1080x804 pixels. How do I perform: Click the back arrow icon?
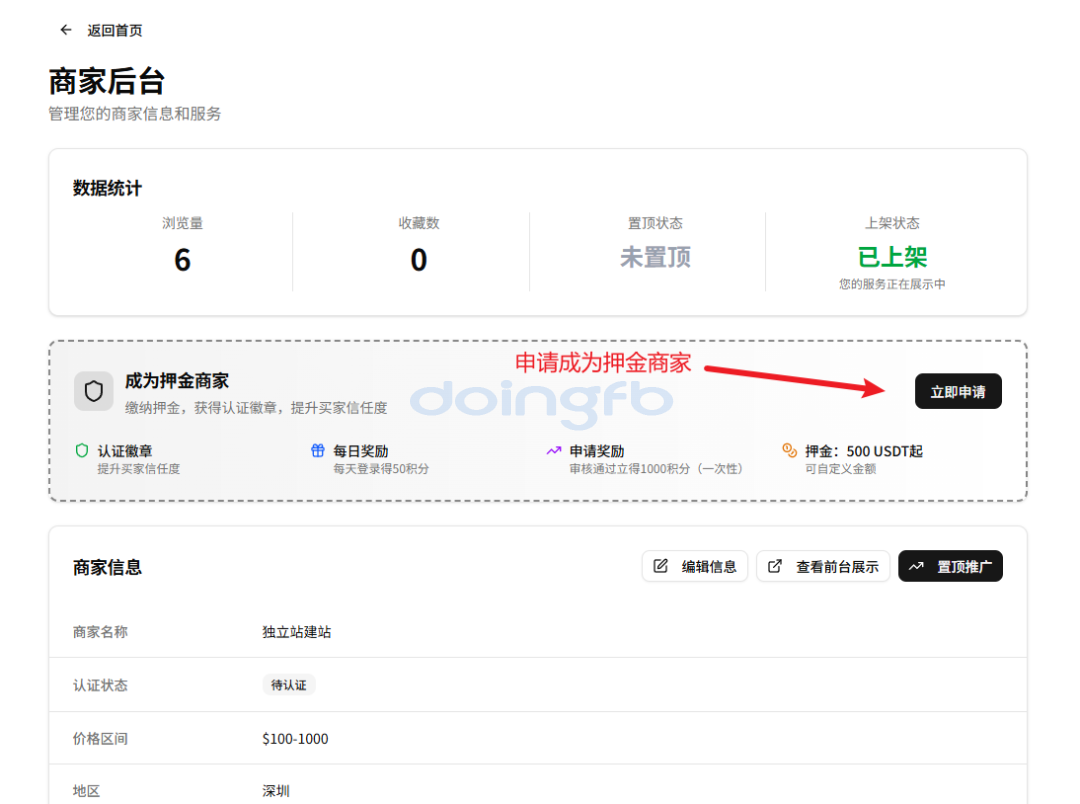66,30
